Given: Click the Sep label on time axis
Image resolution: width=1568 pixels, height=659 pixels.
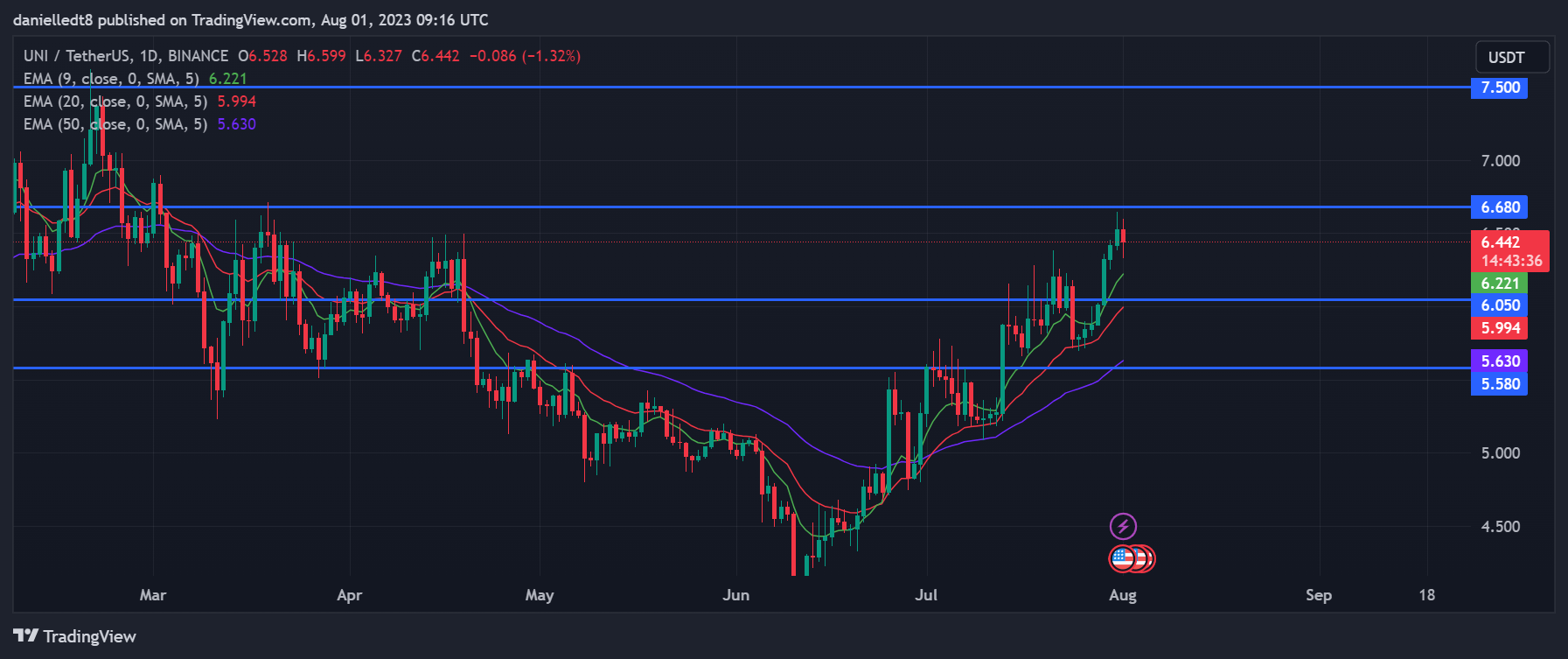Looking at the screenshot, I should click(1319, 595).
